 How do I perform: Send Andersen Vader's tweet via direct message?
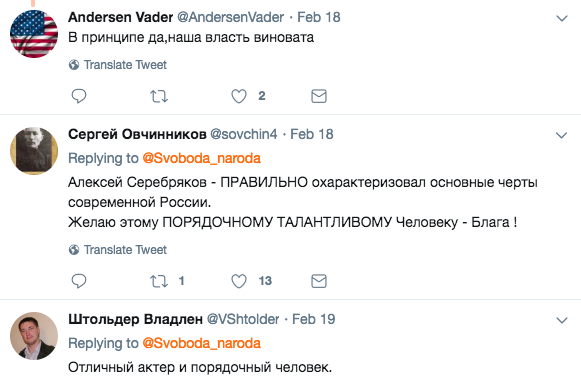tap(319, 96)
